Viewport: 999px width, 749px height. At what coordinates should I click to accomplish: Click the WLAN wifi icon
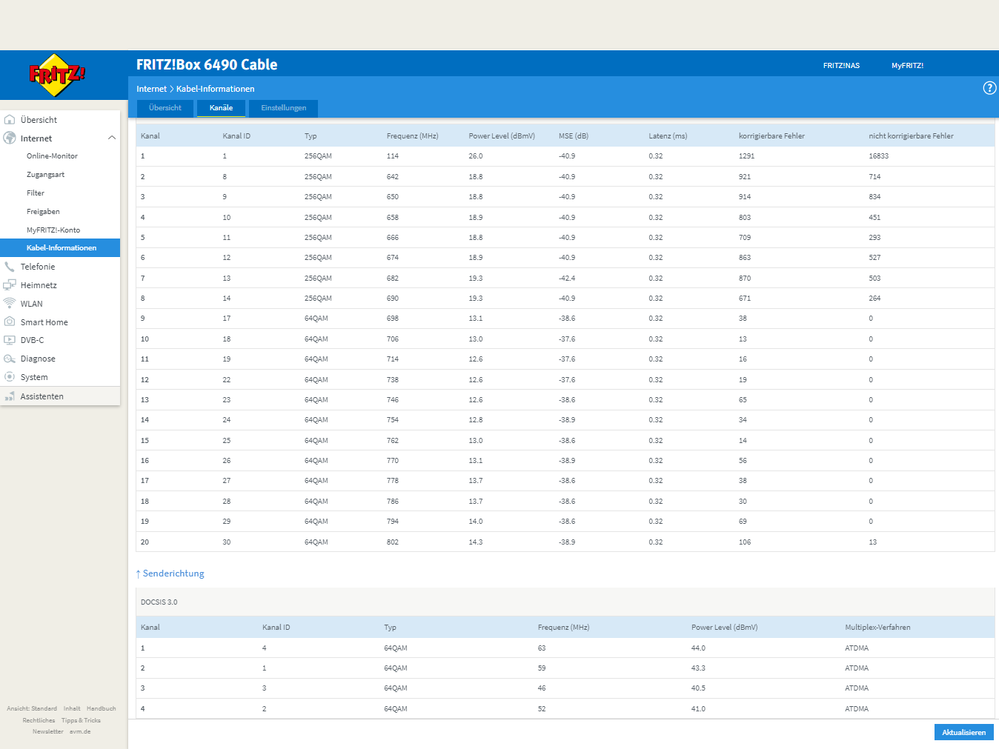pyautogui.click(x=10, y=303)
